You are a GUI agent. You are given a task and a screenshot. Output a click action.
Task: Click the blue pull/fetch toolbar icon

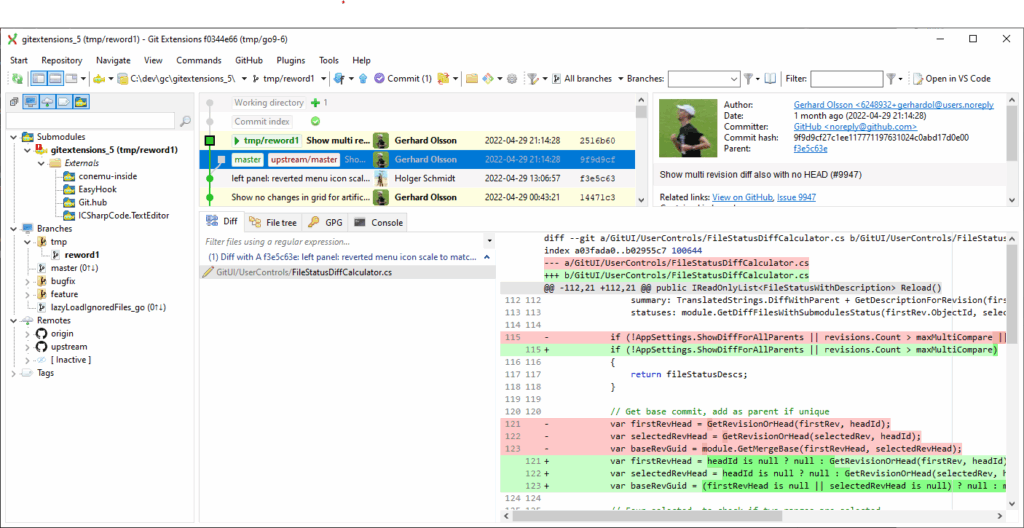point(338,78)
